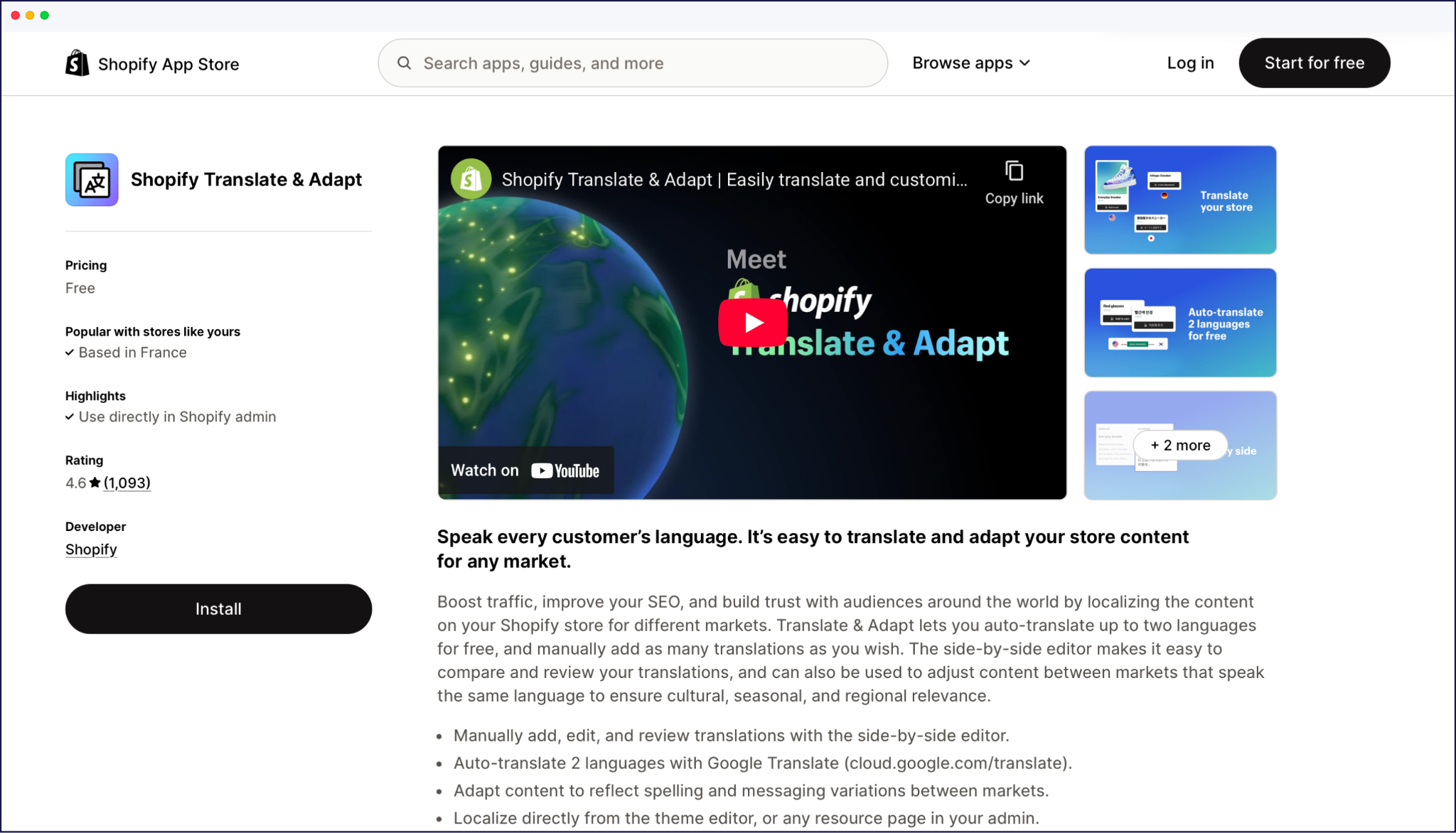Expand the Browse apps dropdown
1456x833 pixels.
[963, 63]
